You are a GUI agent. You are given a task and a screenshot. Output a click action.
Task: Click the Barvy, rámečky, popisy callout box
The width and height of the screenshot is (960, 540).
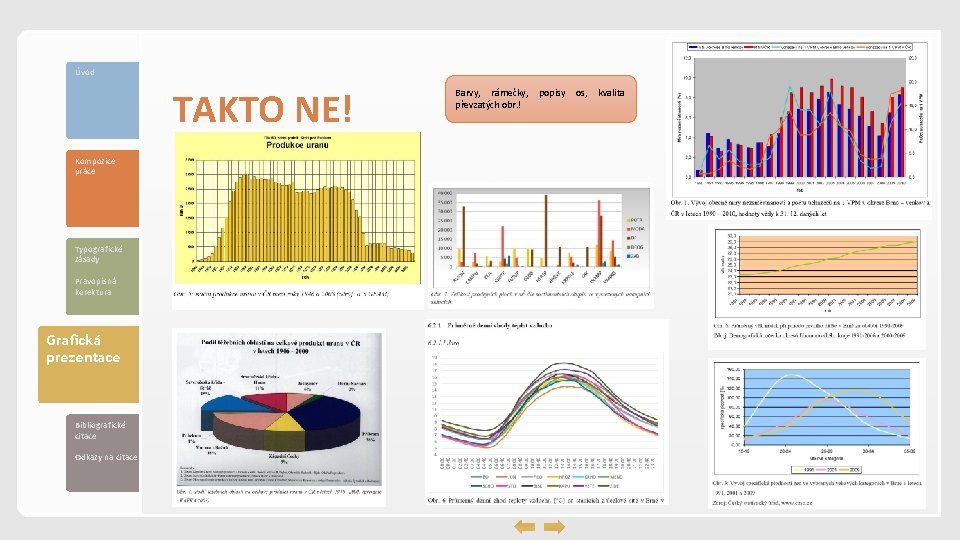tap(541, 99)
